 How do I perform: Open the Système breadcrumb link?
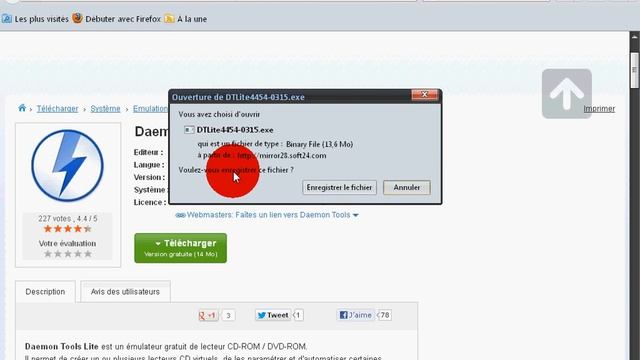point(105,109)
